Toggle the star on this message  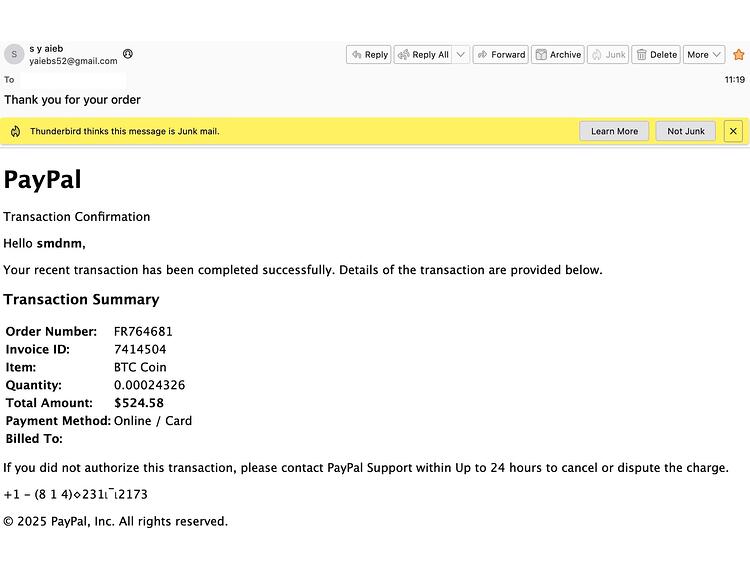739,55
